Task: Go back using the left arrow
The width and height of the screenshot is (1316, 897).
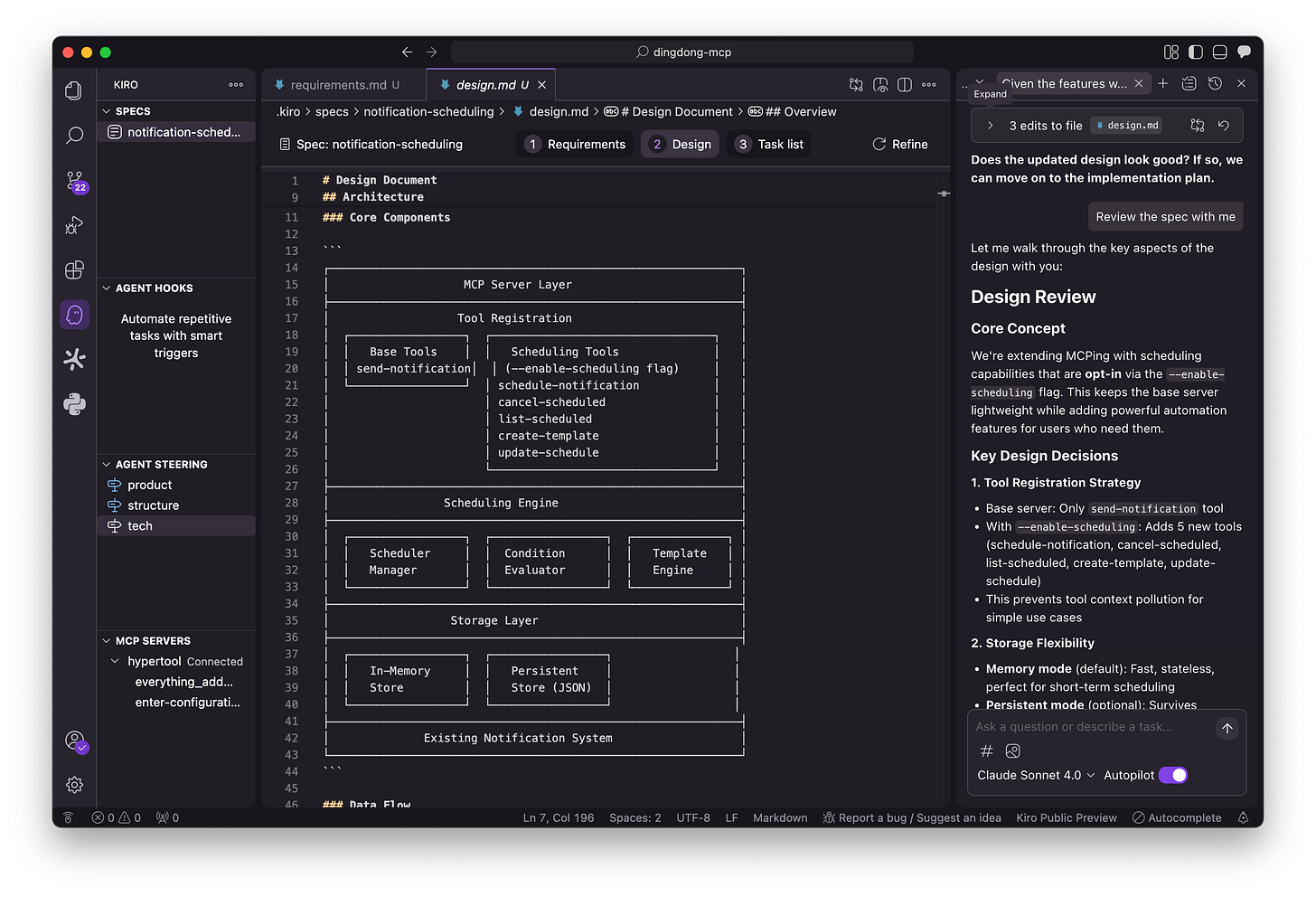Action: 407,52
